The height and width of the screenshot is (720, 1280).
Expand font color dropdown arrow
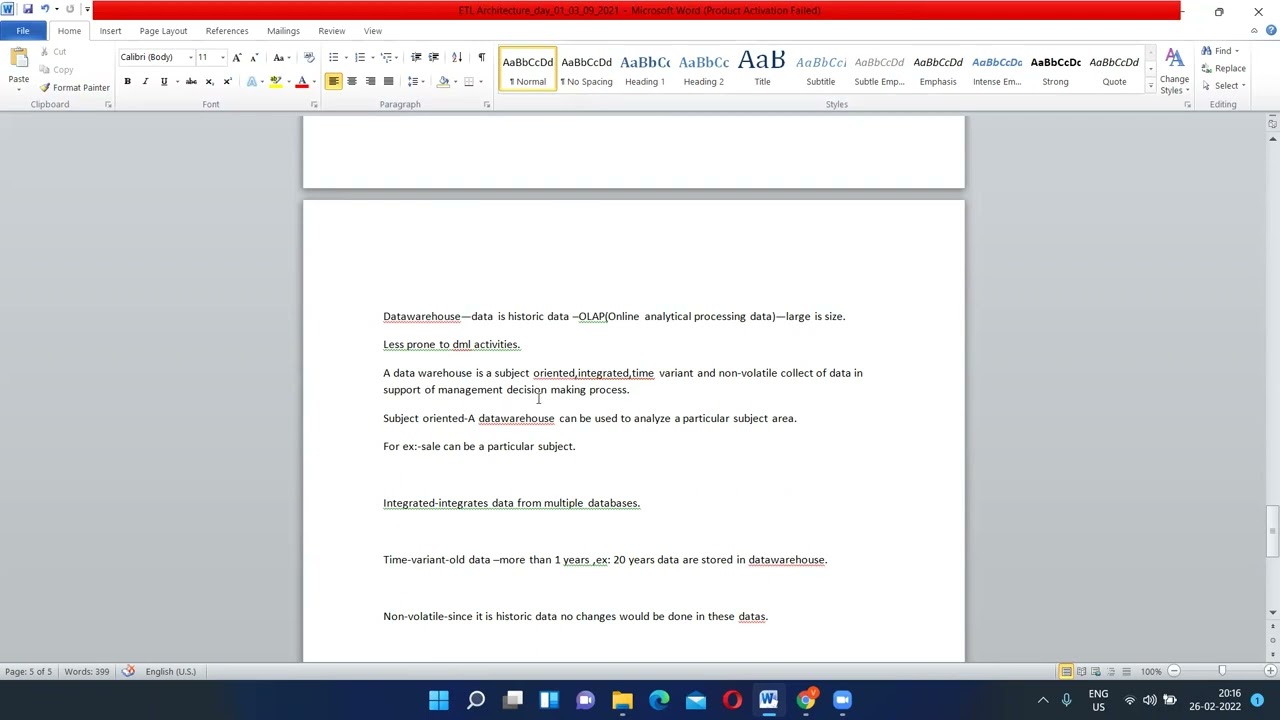[x=313, y=81]
